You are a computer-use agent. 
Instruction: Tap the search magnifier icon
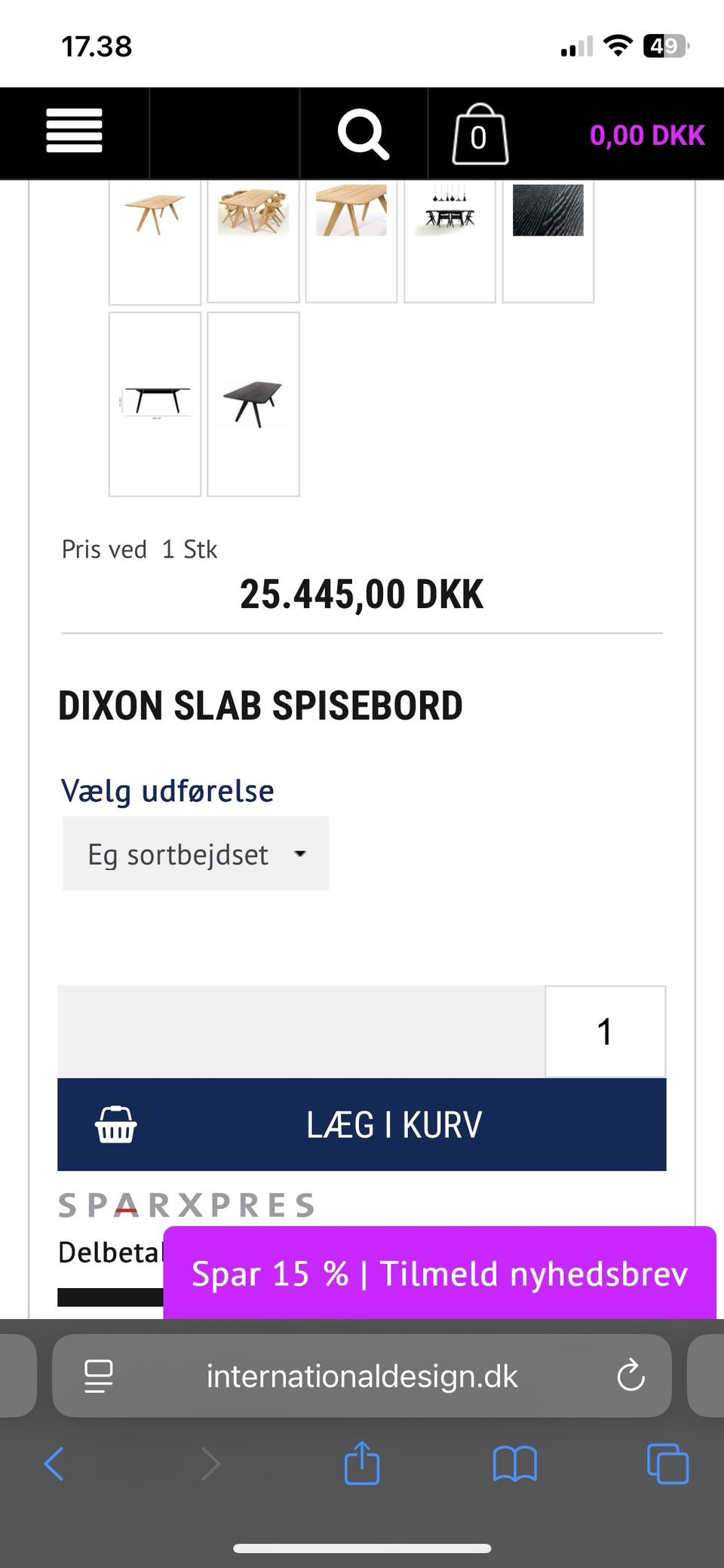[363, 134]
